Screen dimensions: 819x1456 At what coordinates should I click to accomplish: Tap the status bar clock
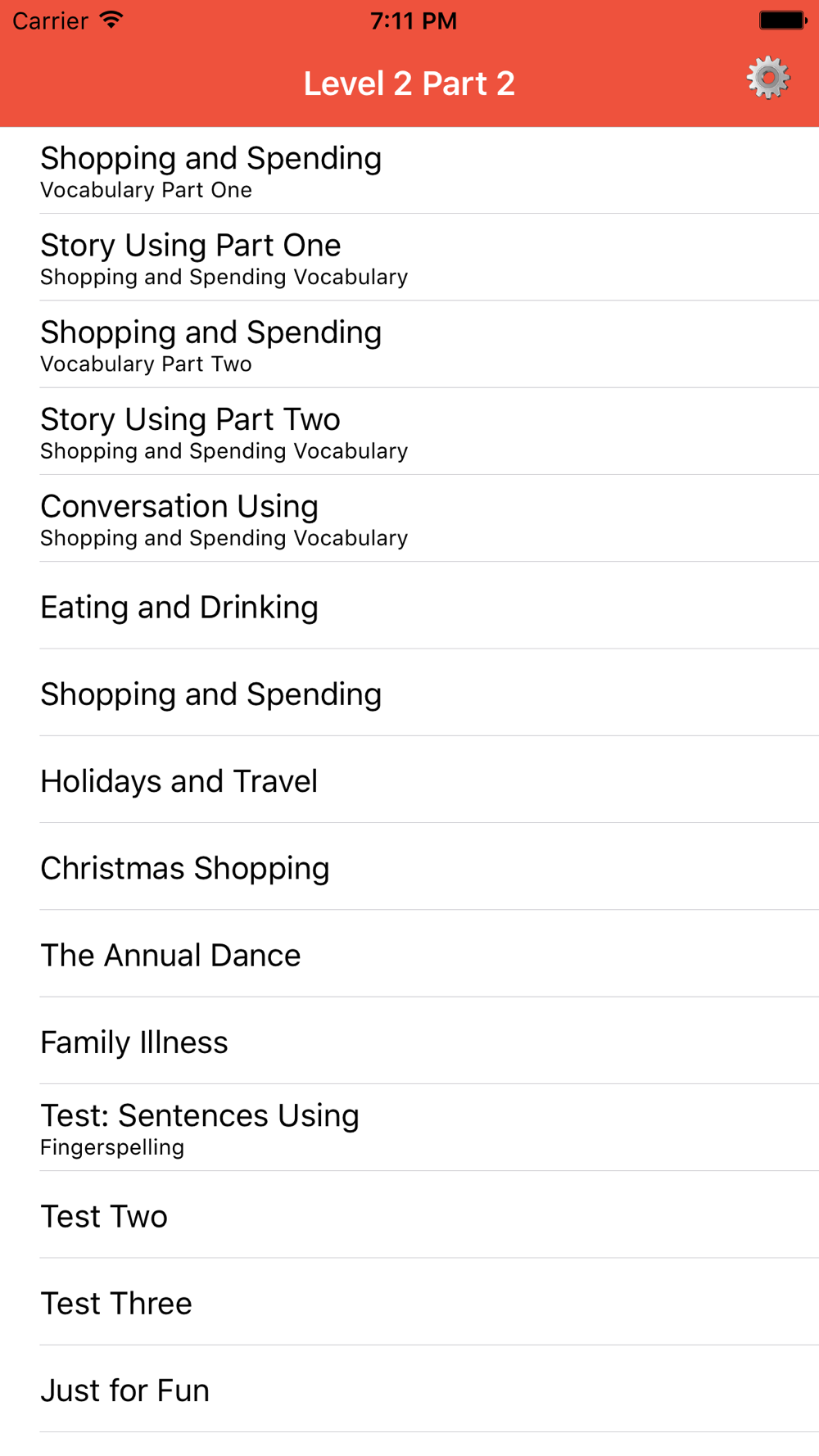coord(413,20)
